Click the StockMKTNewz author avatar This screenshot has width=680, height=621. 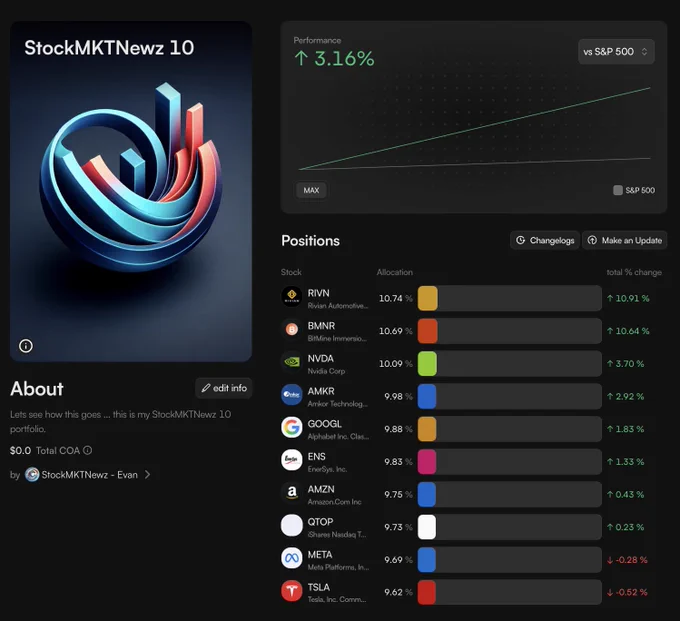coord(32,475)
